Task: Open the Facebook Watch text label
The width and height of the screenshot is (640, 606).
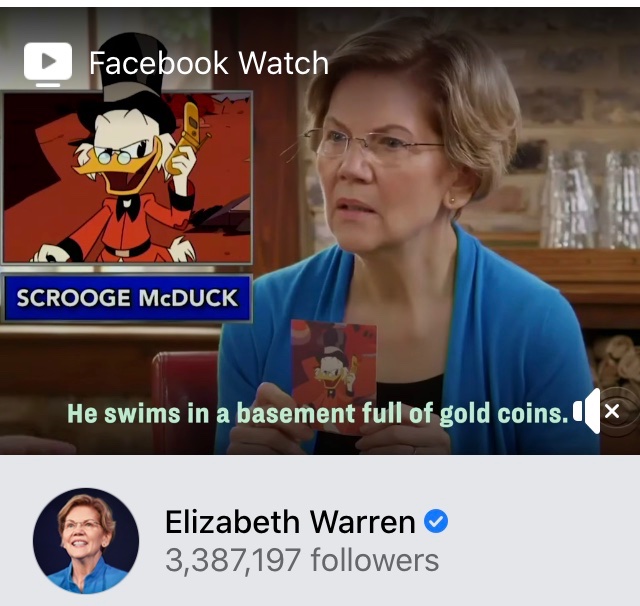Action: click(209, 63)
